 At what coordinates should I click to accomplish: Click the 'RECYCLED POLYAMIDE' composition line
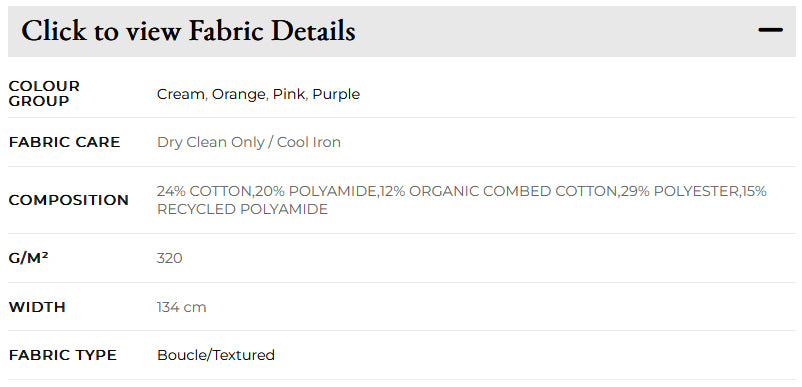coord(242,210)
